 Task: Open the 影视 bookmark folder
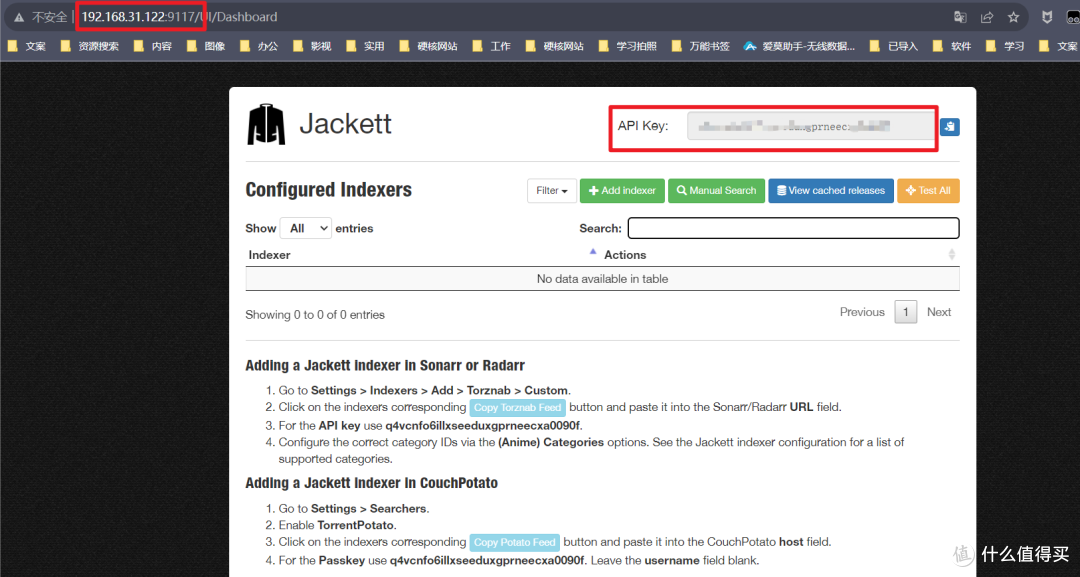[x=312, y=46]
